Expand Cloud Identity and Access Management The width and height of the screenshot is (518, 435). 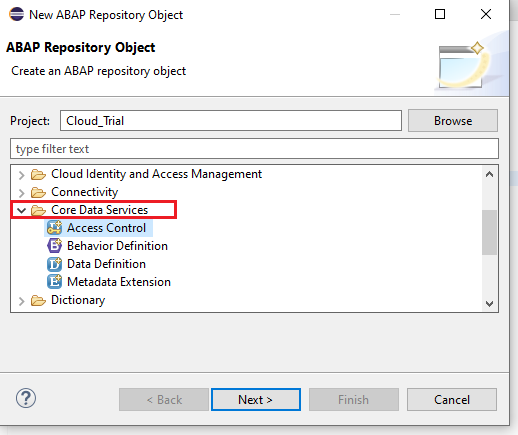(21, 175)
